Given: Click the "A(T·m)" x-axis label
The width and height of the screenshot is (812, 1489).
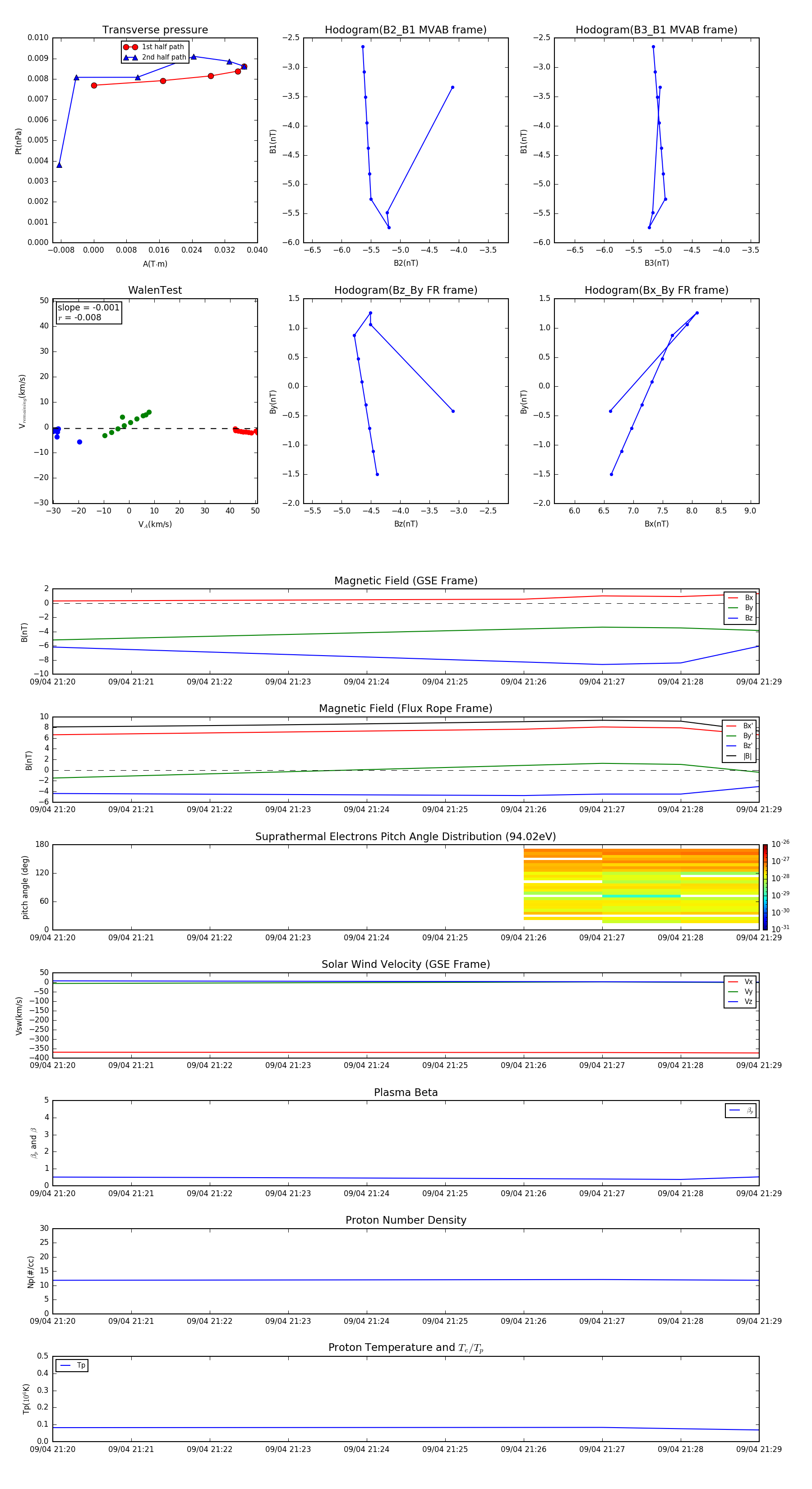Looking at the screenshot, I should tap(155, 264).
